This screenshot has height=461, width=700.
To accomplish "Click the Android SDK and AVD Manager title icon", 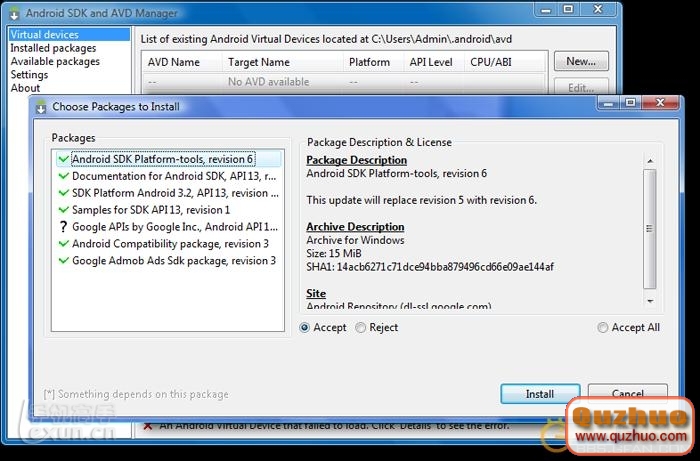I will (x=14, y=13).
